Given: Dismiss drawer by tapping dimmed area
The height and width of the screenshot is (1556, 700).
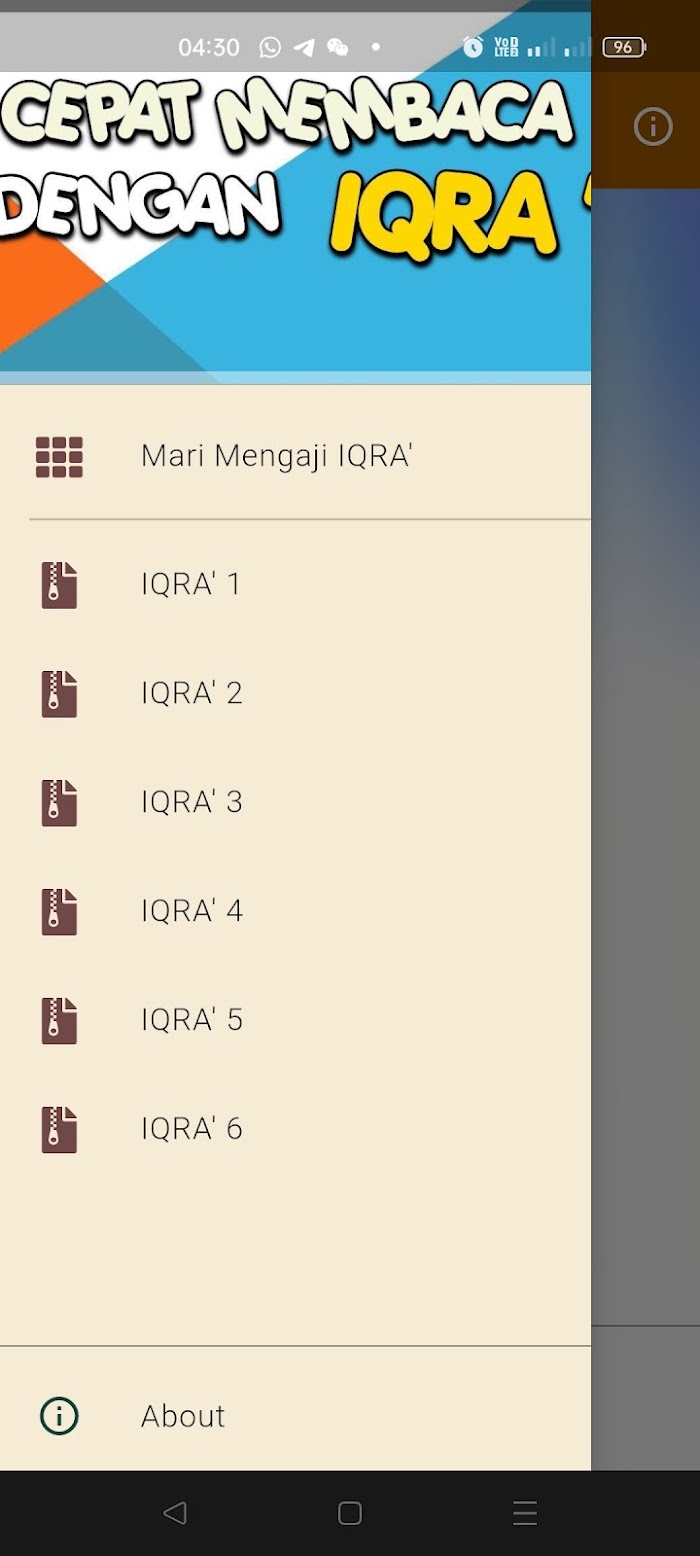Looking at the screenshot, I should 646,800.
